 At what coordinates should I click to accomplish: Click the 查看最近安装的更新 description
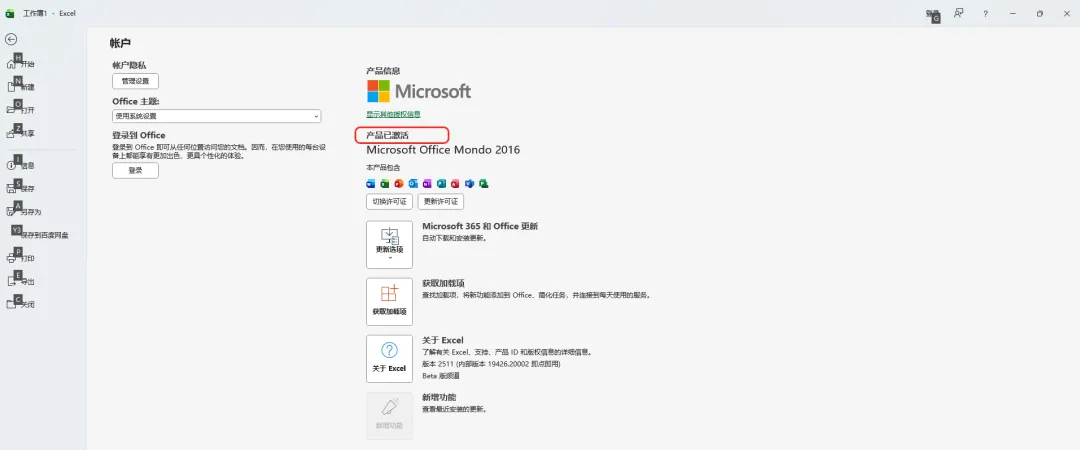455,409
